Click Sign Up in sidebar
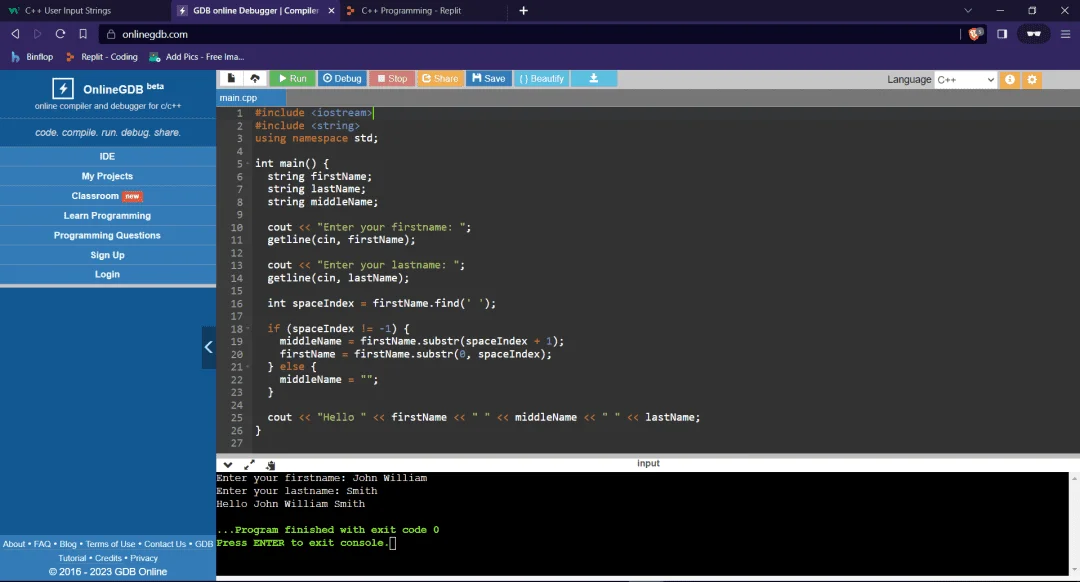This screenshot has width=1080, height=582. click(x=107, y=255)
